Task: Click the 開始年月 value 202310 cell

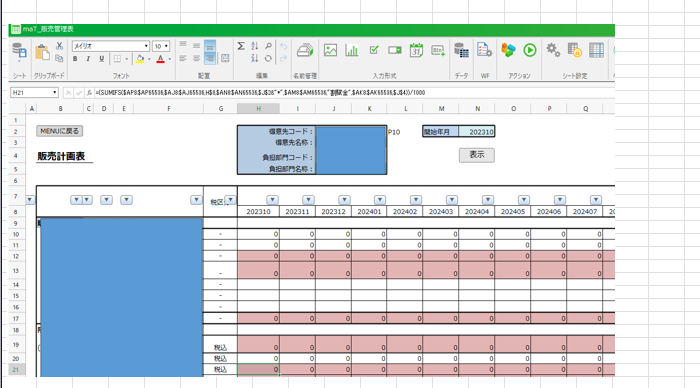Action: tap(477, 132)
